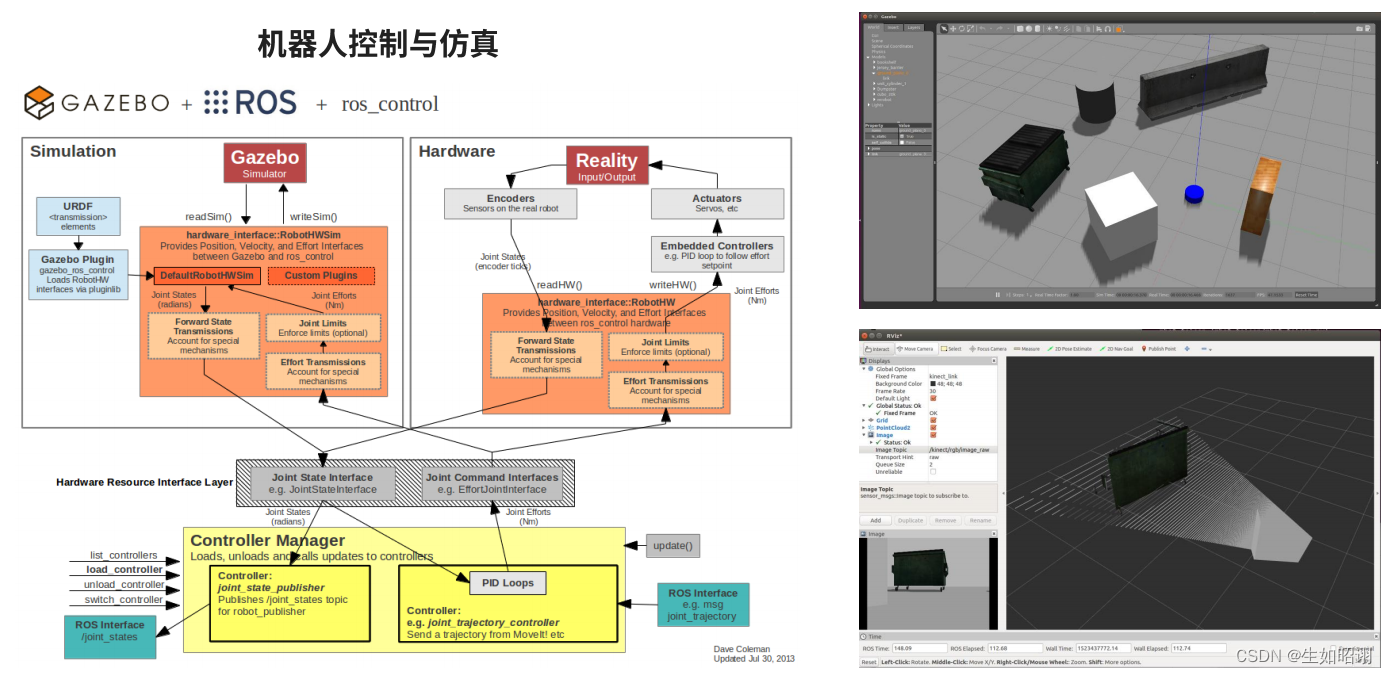
Task: Activate the rotate mode tool in Gazebo
Action: coord(962,29)
